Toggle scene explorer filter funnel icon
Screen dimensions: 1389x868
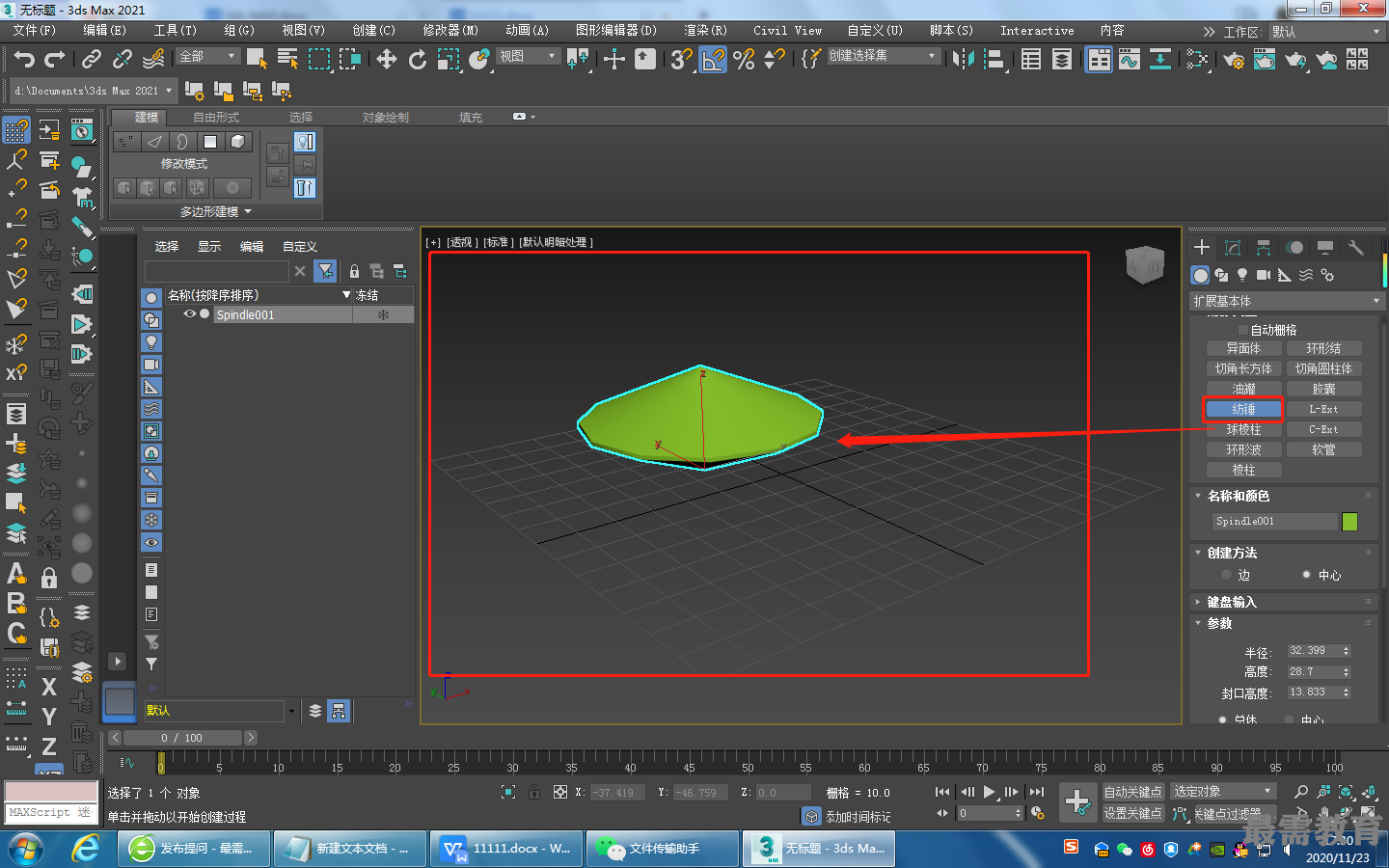(325, 271)
